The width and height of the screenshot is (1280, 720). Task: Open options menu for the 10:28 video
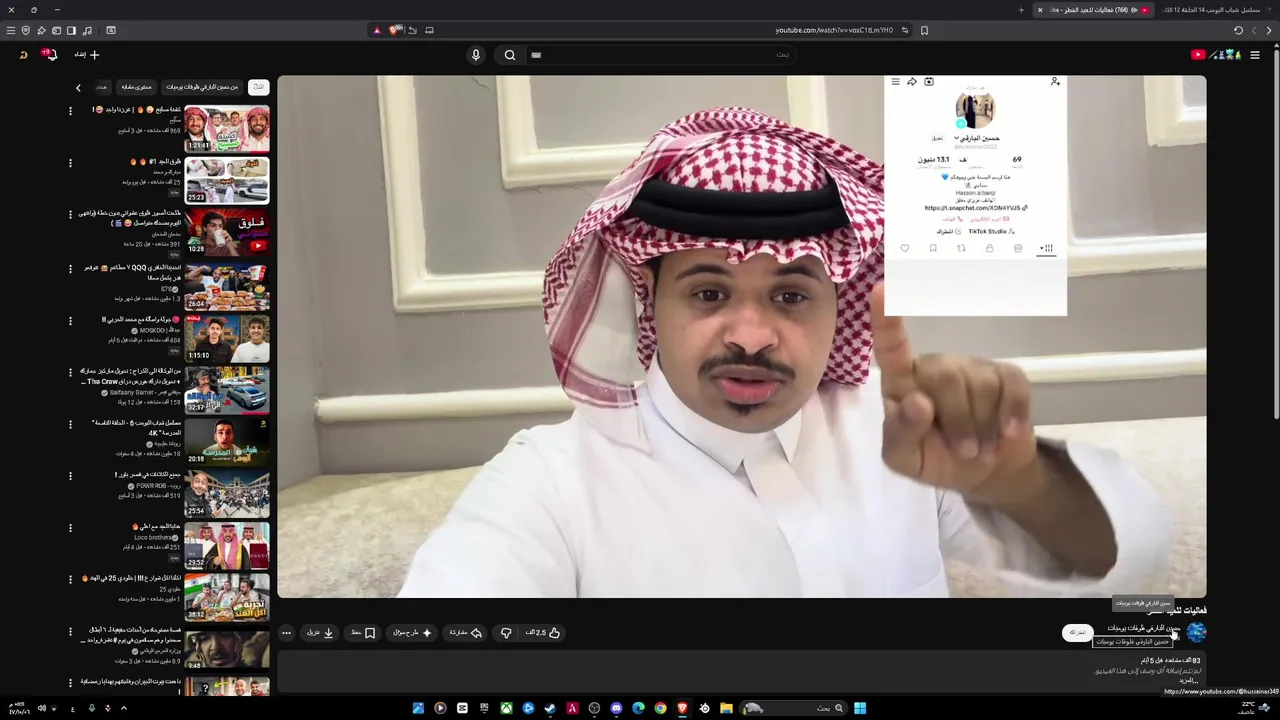click(x=70, y=215)
